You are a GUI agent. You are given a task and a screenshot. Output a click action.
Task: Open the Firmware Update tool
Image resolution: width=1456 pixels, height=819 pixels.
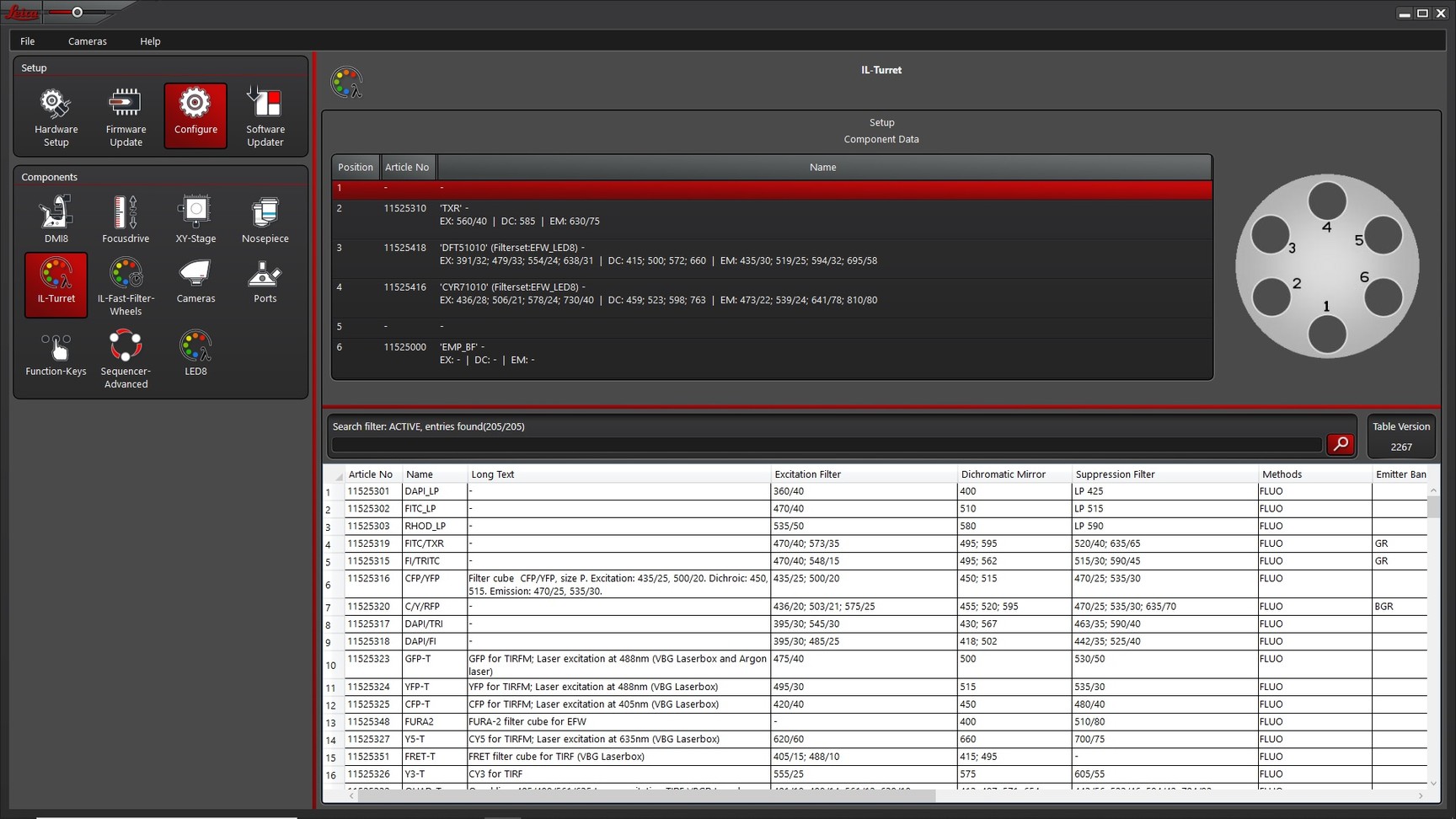[x=126, y=115]
